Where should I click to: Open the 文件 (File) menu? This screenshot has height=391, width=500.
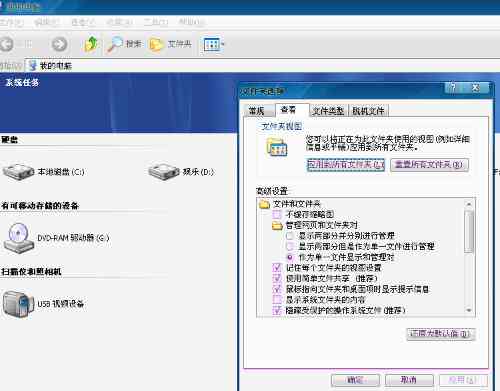coord(11,23)
